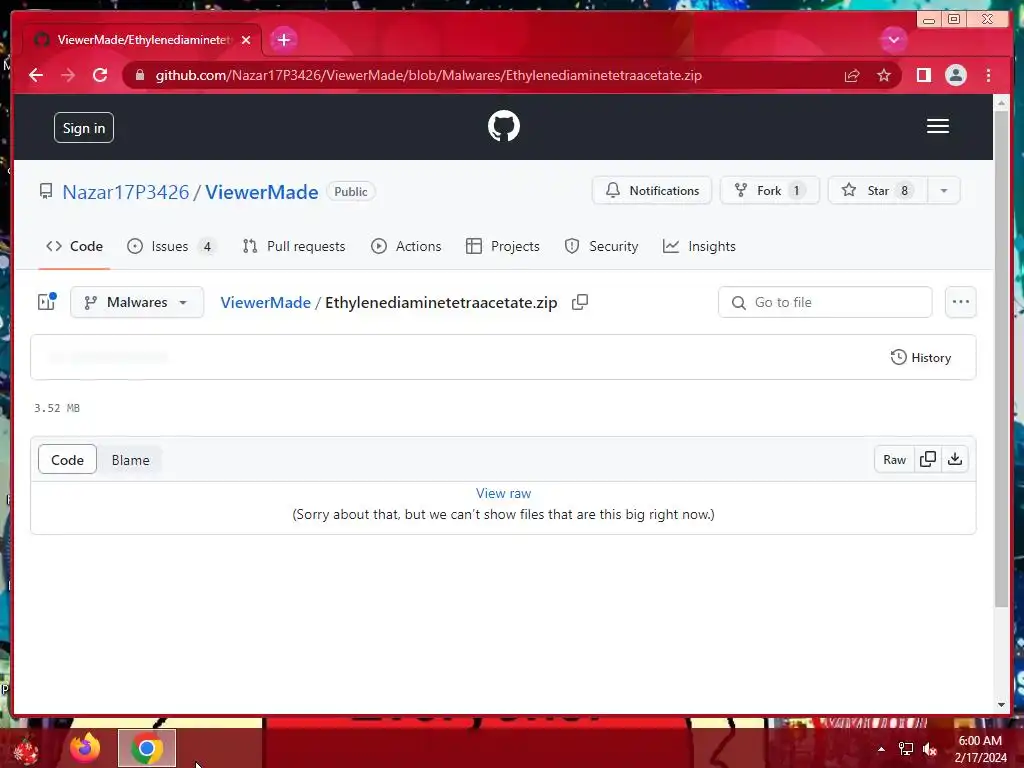
Task: Launch Firefox from the taskbar
Action: coord(85,748)
